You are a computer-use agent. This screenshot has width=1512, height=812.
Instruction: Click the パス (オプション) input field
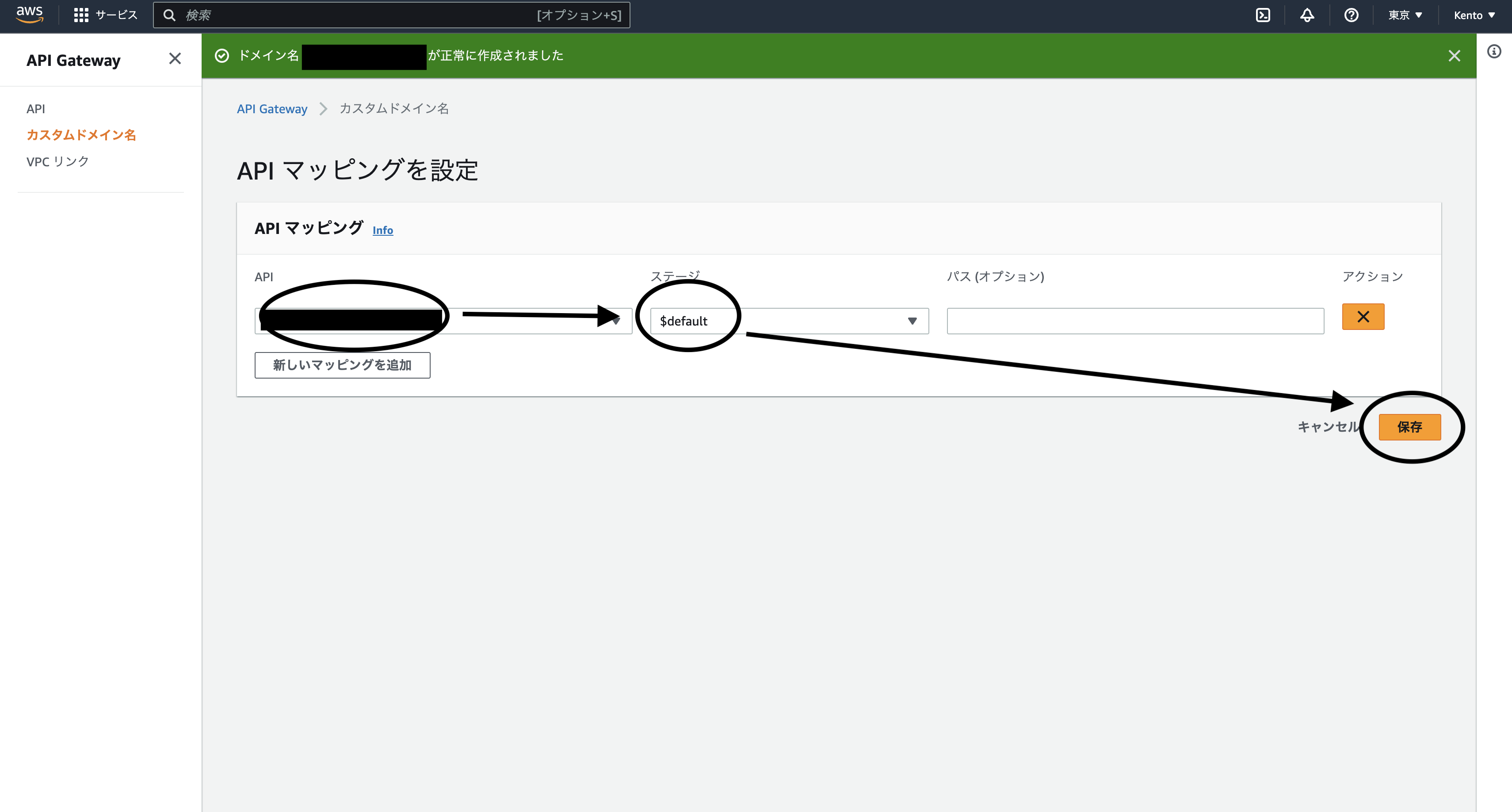(x=1134, y=321)
